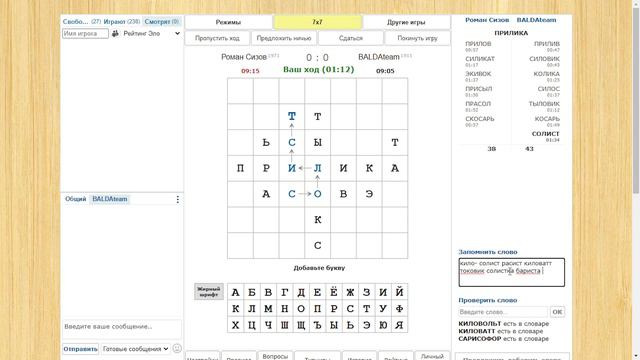Click the КИЛОВОЛЬТ dictionary result
Screen dimensions: 640x360
(x=480, y=324)
